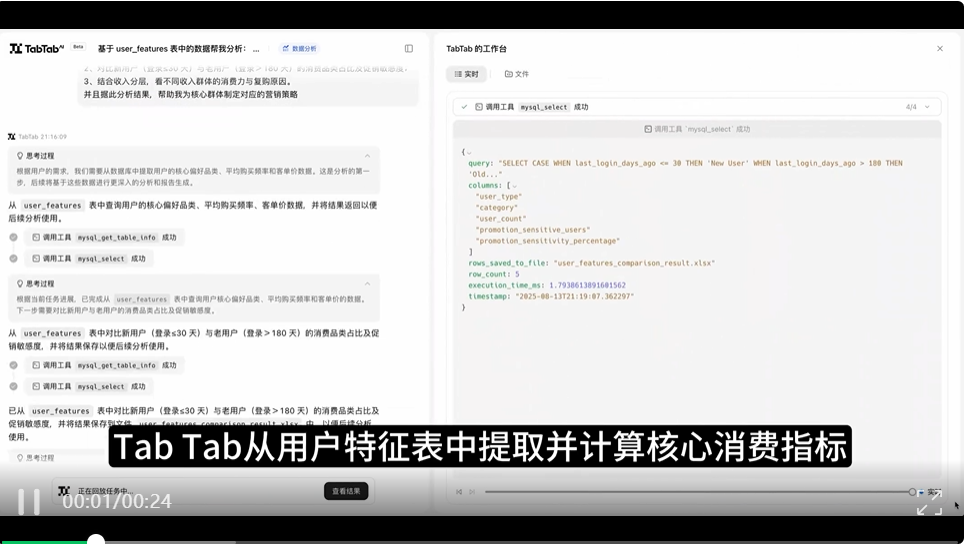Pause the video playback
The height and width of the screenshot is (544, 964).
(x=29, y=502)
